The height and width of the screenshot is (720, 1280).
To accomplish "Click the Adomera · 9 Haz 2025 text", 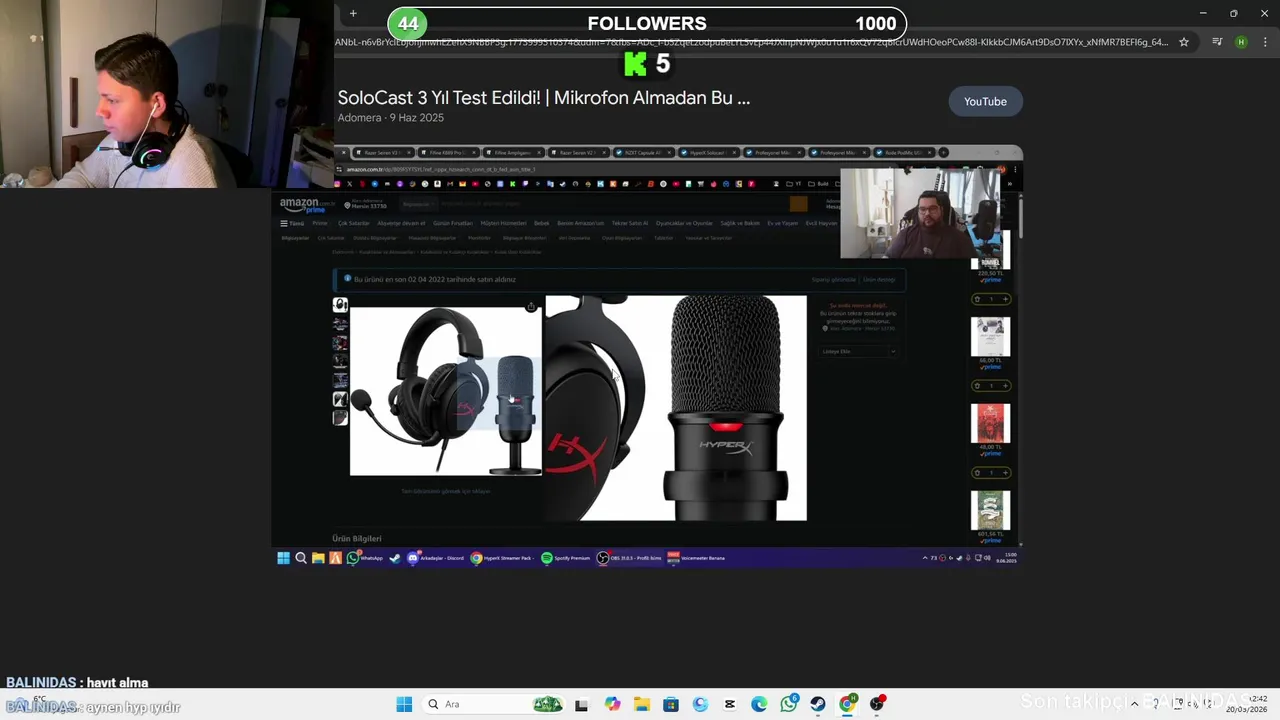I will click(x=390, y=118).
